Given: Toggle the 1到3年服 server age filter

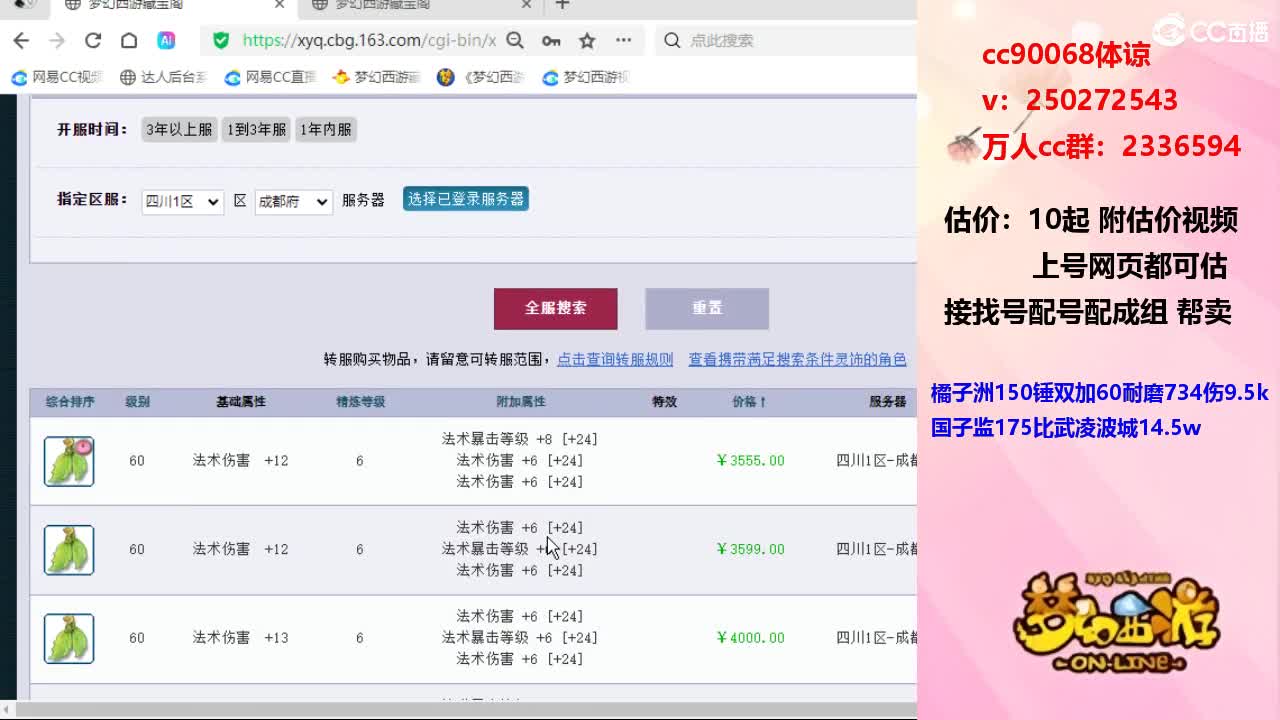Looking at the screenshot, I should pyautogui.click(x=256, y=130).
